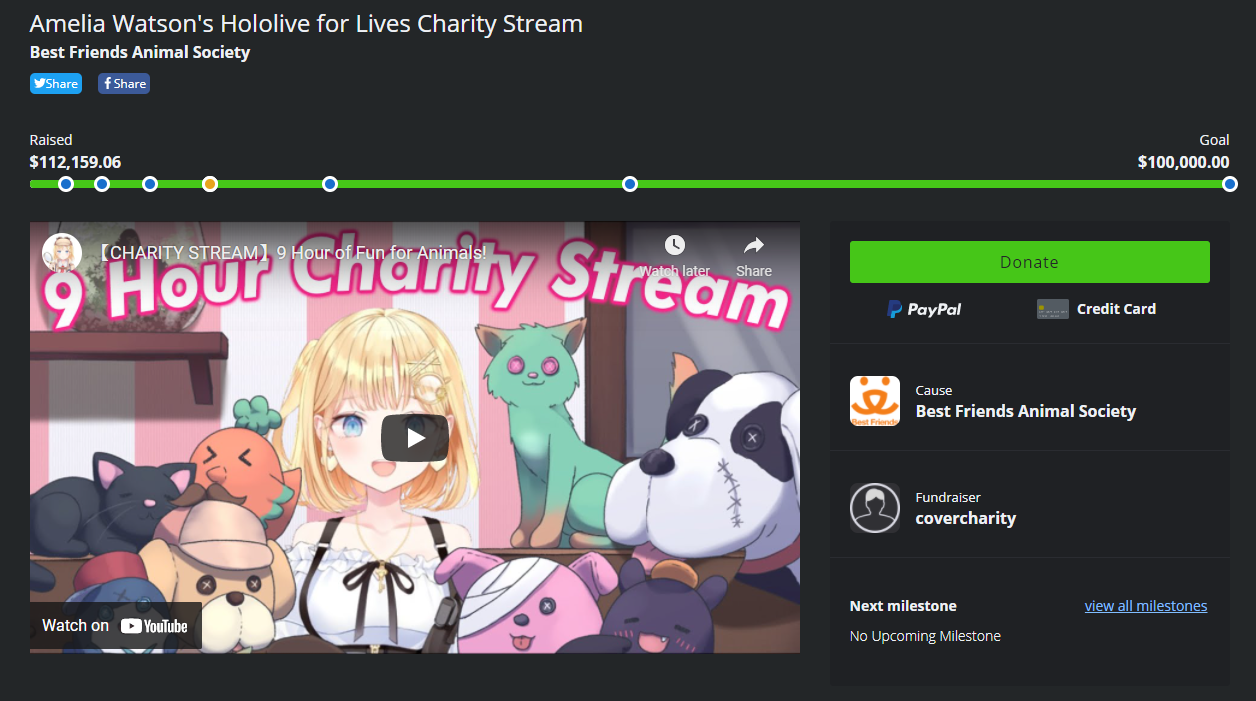1256x701 pixels.
Task: Click the milestone marker near the bar's middle
Action: (630, 184)
